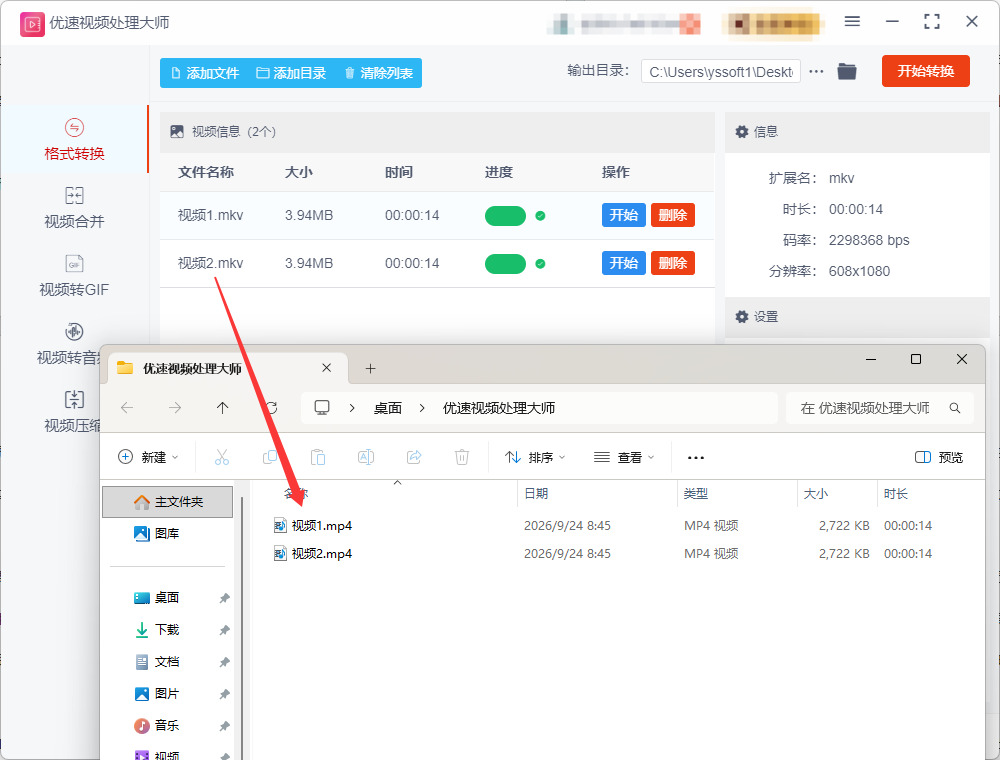Screen dimensions: 1000x760
Task: Click the Explorer search field
Action: pos(879,408)
